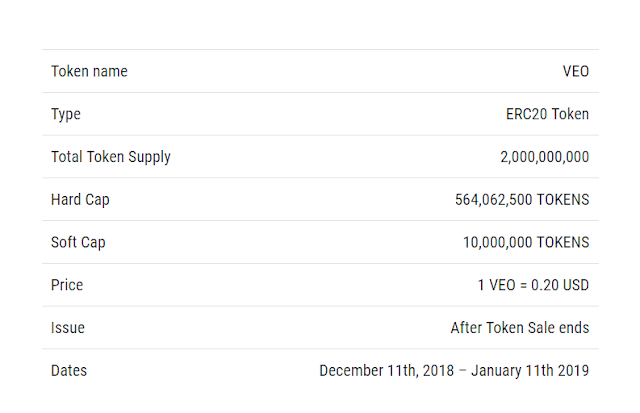The width and height of the screenshot is (640, 413).
Task: Select the January 11th 2019 end date
Action: (x=530, y=371)
